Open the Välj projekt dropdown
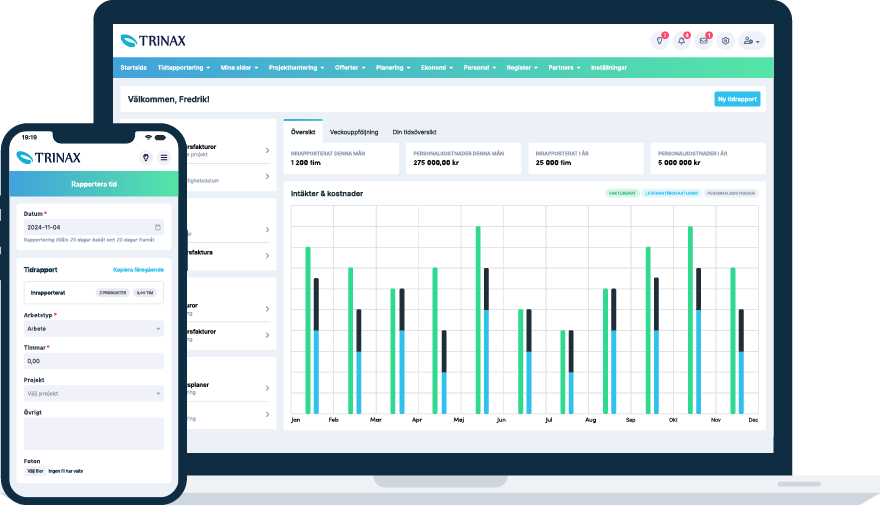Viewport: 880px width, 505px height. [93, 394]
